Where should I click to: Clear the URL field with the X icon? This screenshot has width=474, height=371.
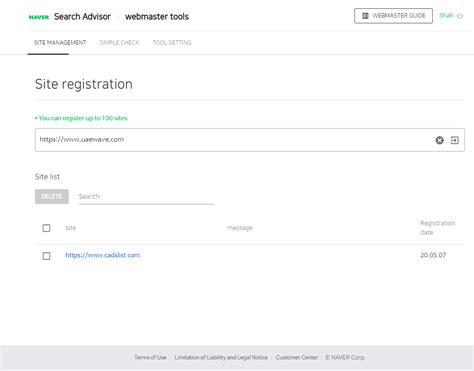point(439,140)
